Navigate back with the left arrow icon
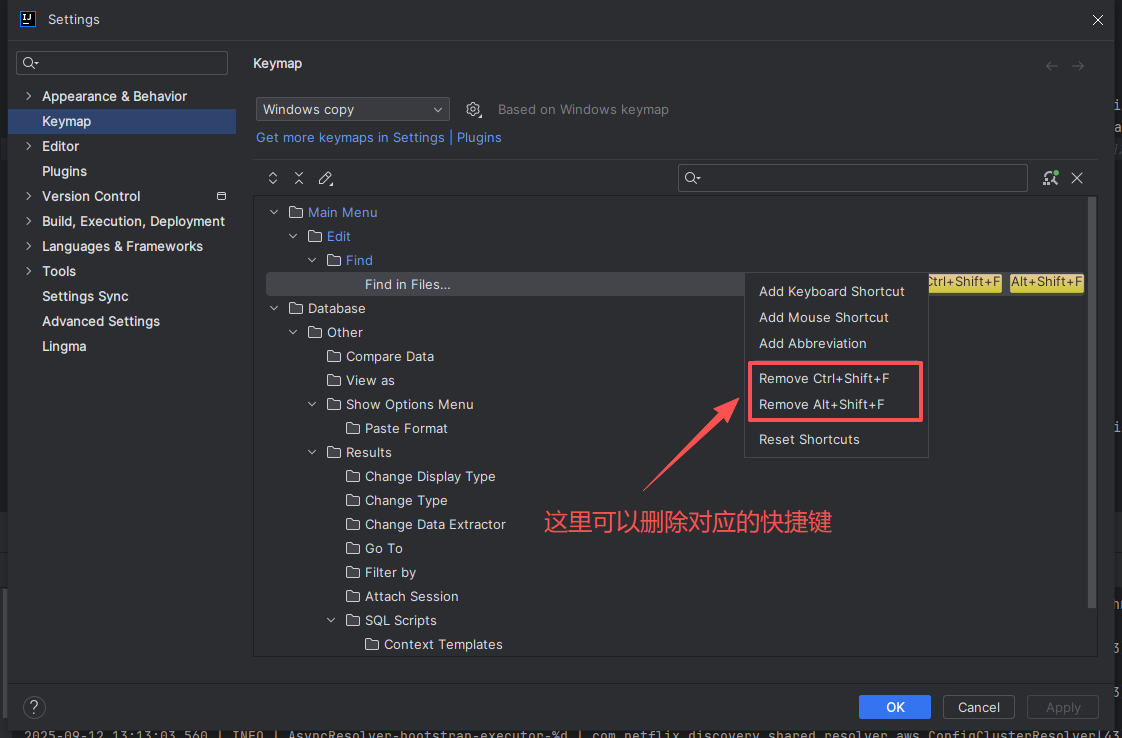The image size is (1122, 738). pyautogui.click(x=1051, y=66)
